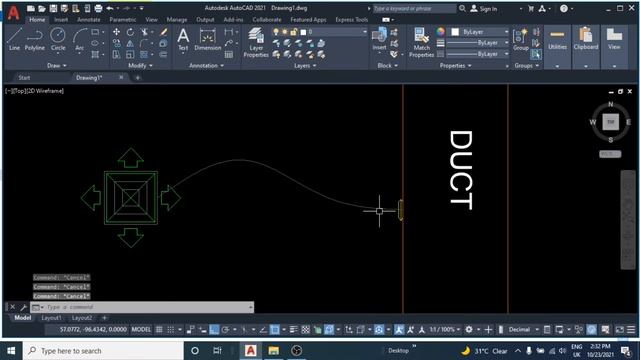640x360 pixels.
Task: Select the Polyline tool
Action: 35,39
